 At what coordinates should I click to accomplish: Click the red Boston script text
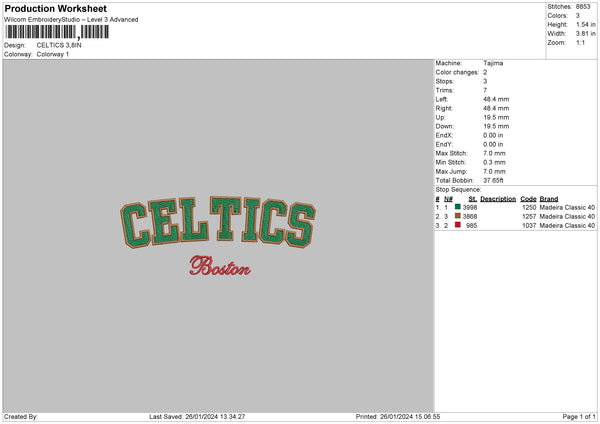[220, 266]
